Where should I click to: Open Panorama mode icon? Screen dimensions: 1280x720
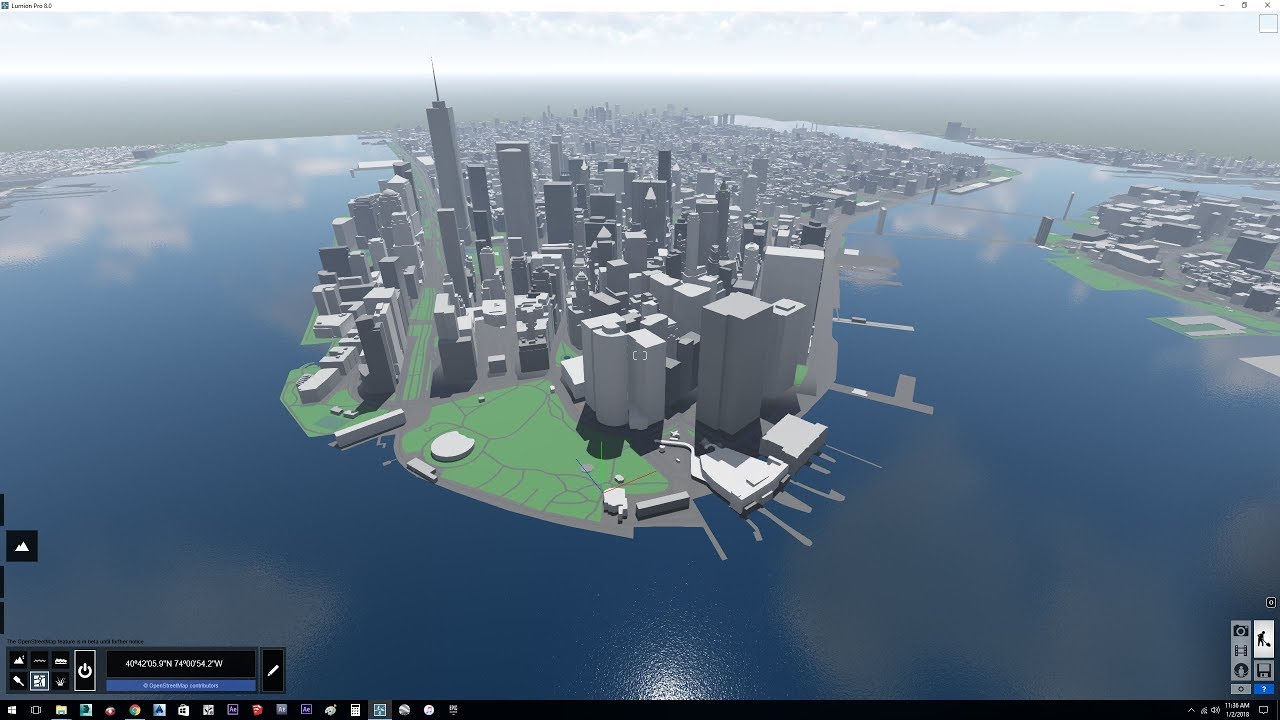coord(1241,670)
